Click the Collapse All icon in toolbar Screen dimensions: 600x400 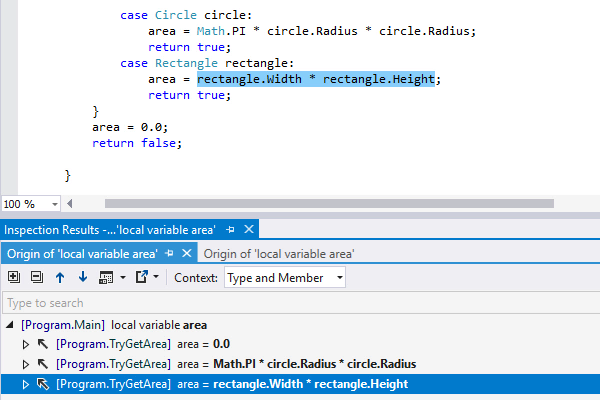(x=36, y=277)
